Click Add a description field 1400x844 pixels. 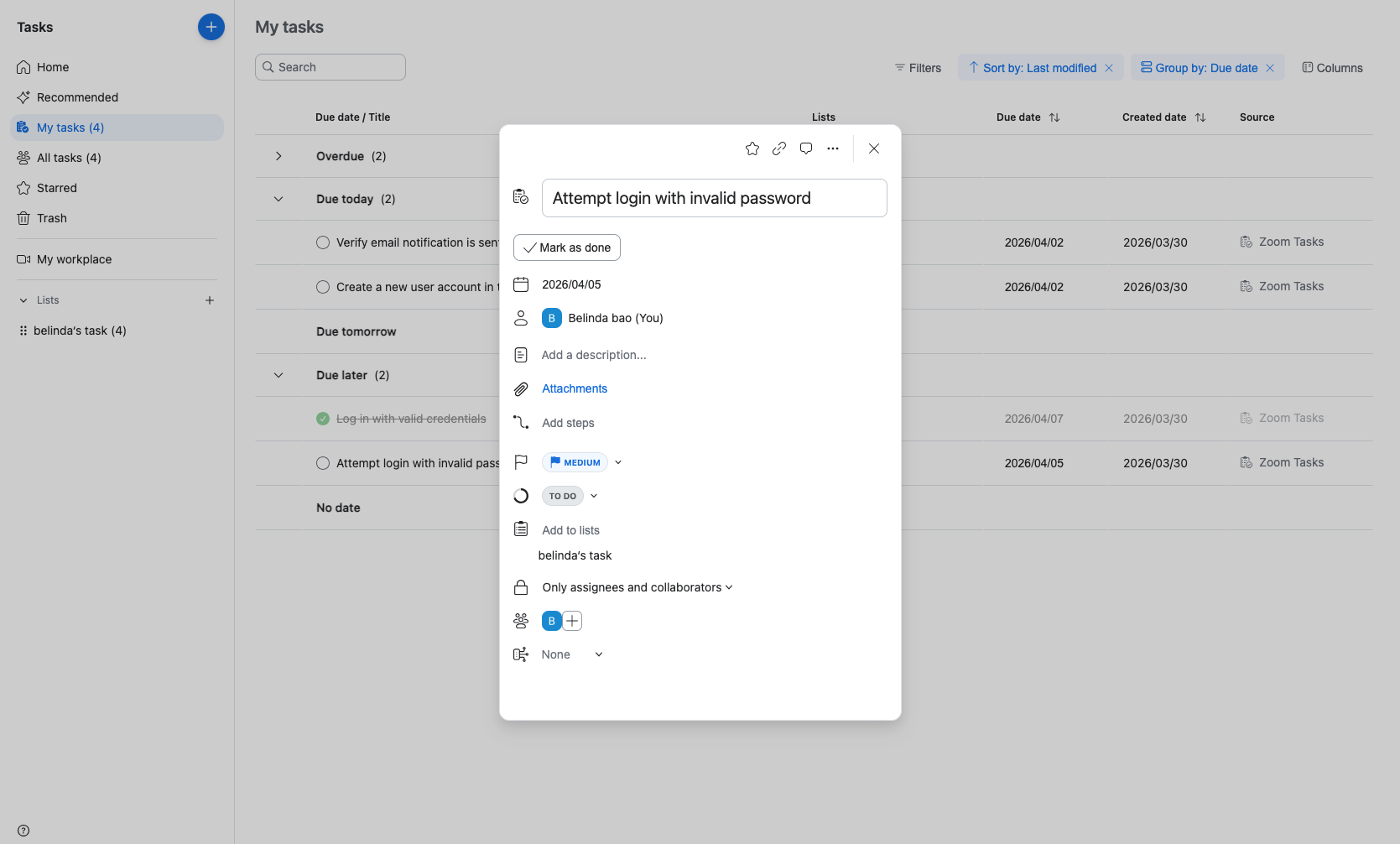pos(594,355)
